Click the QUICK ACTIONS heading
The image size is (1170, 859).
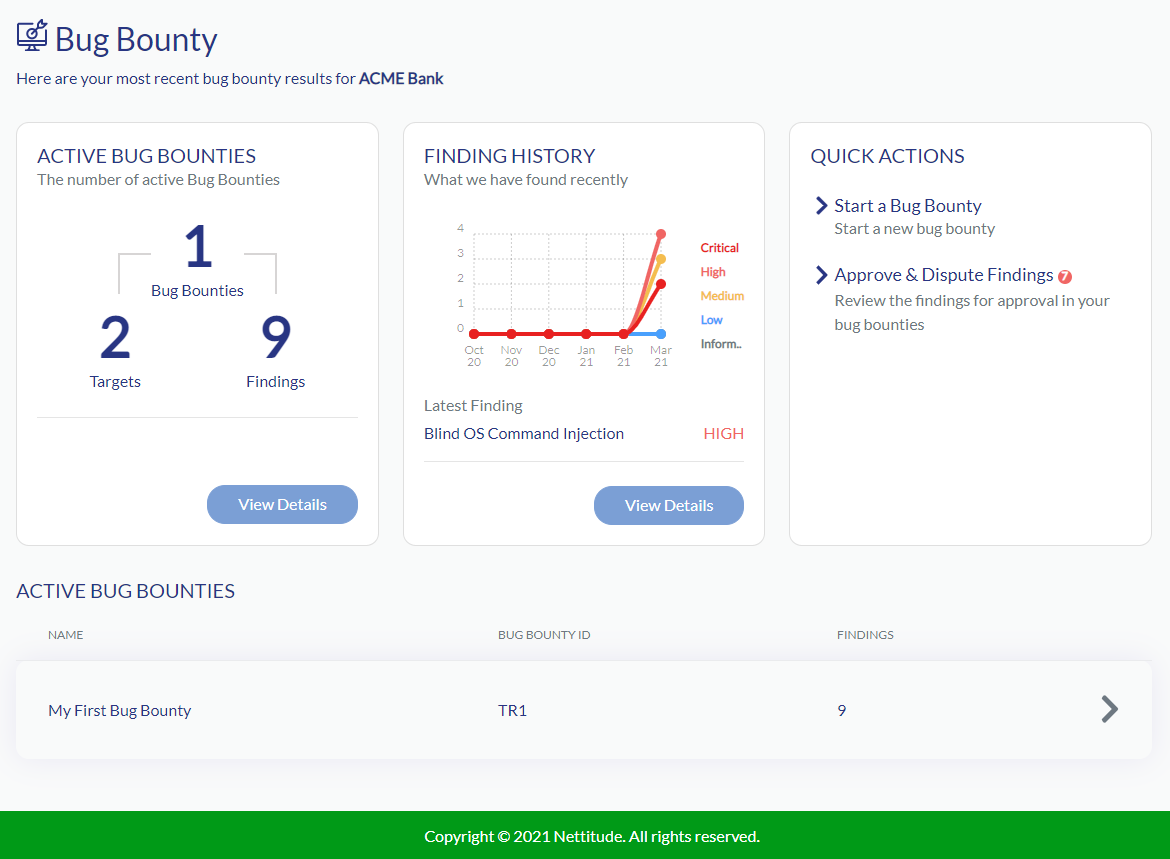click(887, 156)
